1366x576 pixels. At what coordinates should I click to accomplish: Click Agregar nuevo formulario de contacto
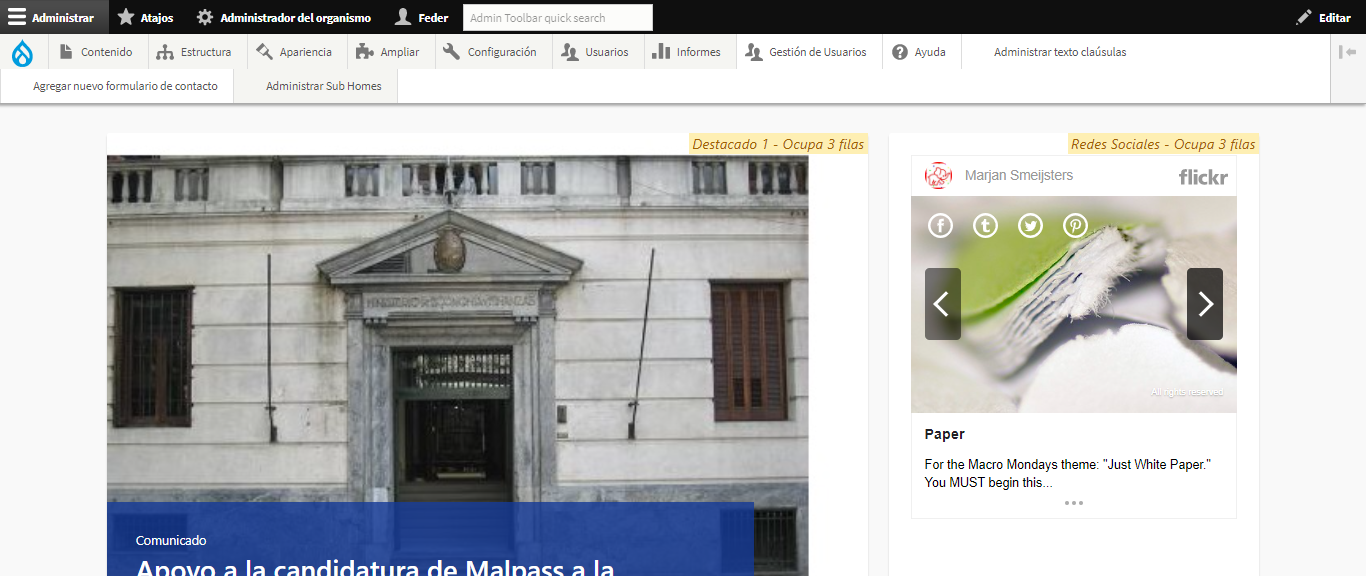(x=125, y=86)
